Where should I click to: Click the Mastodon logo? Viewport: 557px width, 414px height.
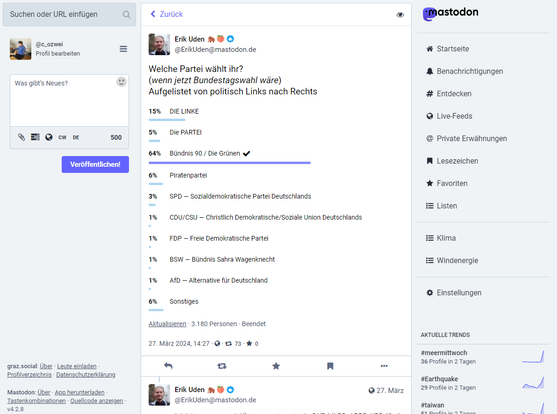(450, 13)
